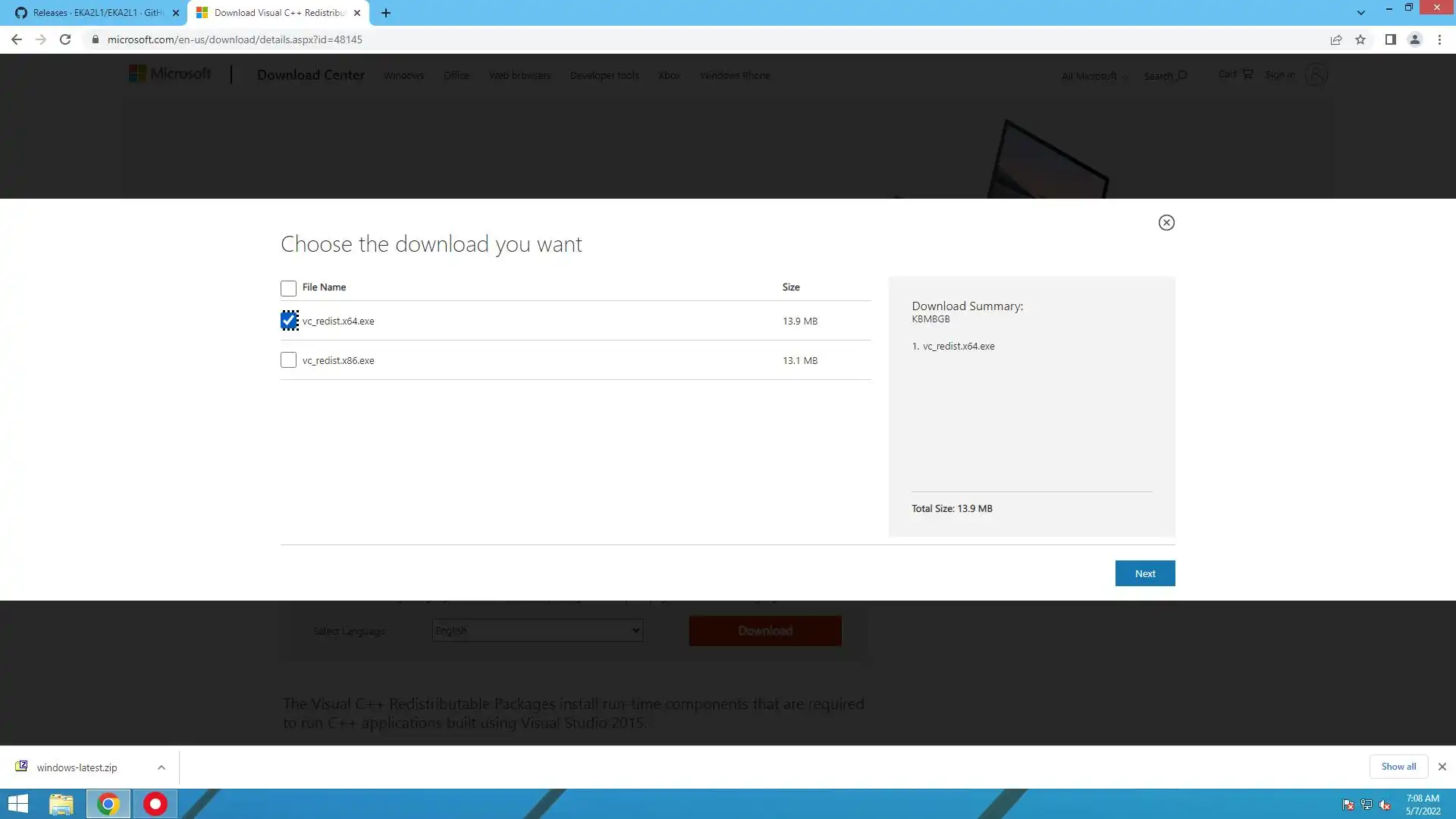The width and height of the screenshot is (1456, 819).
Task: Click the share this page icon
Action: [x=1336, y=39]
